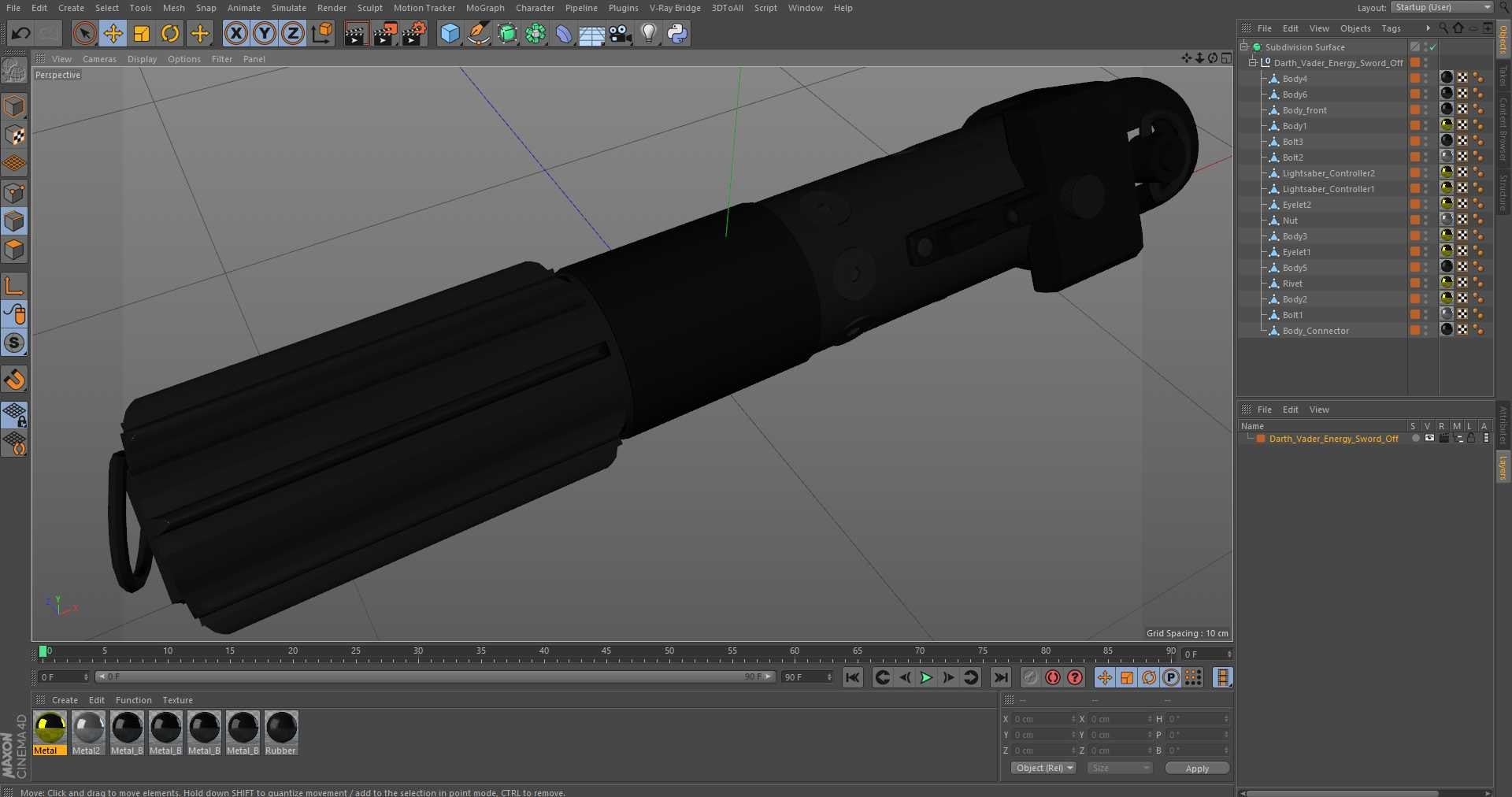This screenshot has width=1512, height=797.
Task: Click the Apply button
Action: pos(1197,768)
